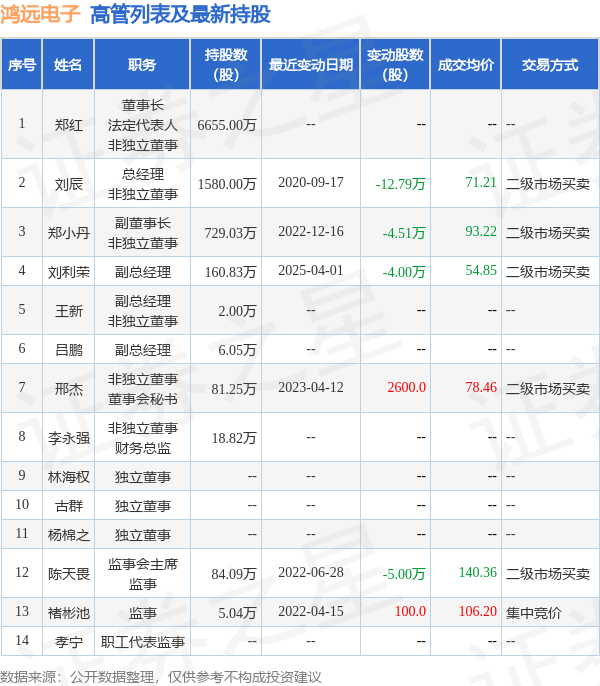The image size is (600, 686).
Task: Click 二级市场买卖 in 陈天畏's row
Action: pyautogui.click(x=548, y=574)
